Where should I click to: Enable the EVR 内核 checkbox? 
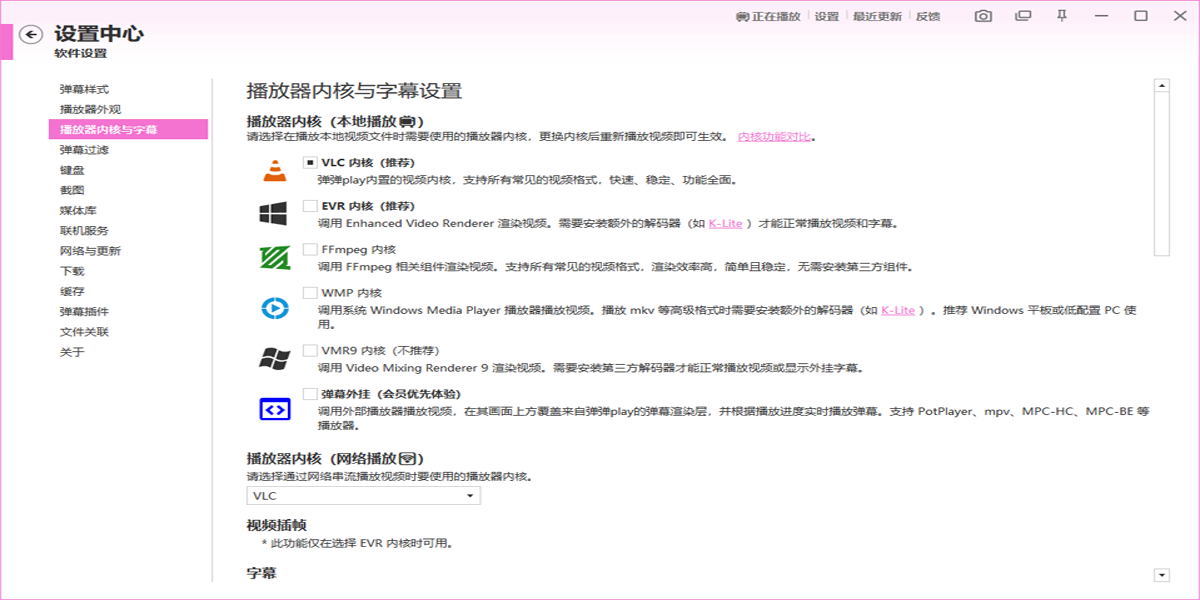(x=310, y=206)
